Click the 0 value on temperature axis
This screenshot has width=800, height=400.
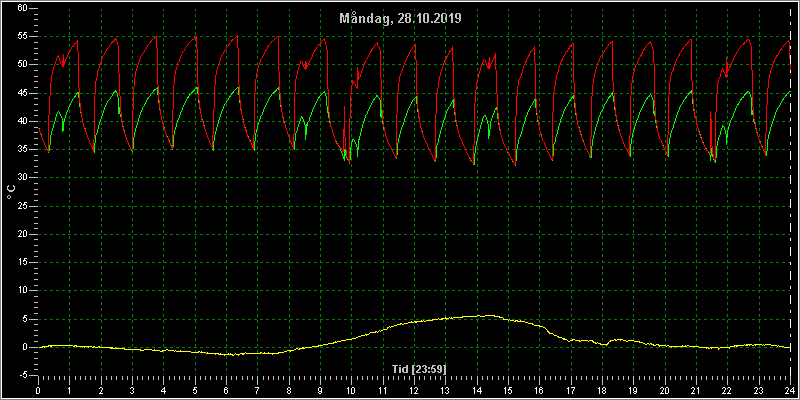pyautogui.click(x=24, y=347)
